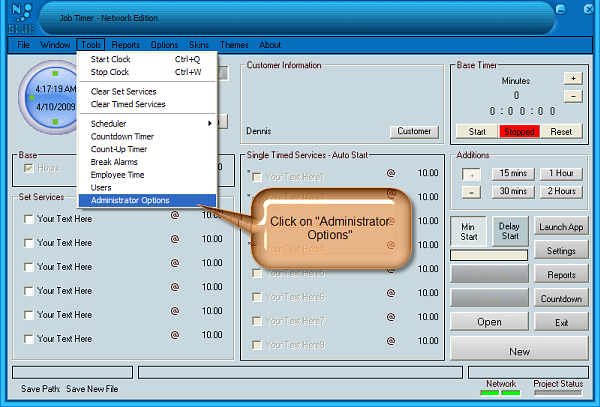Click the @ symbol on Your Text Here6

pyautogui.click(x=391, y=293)
